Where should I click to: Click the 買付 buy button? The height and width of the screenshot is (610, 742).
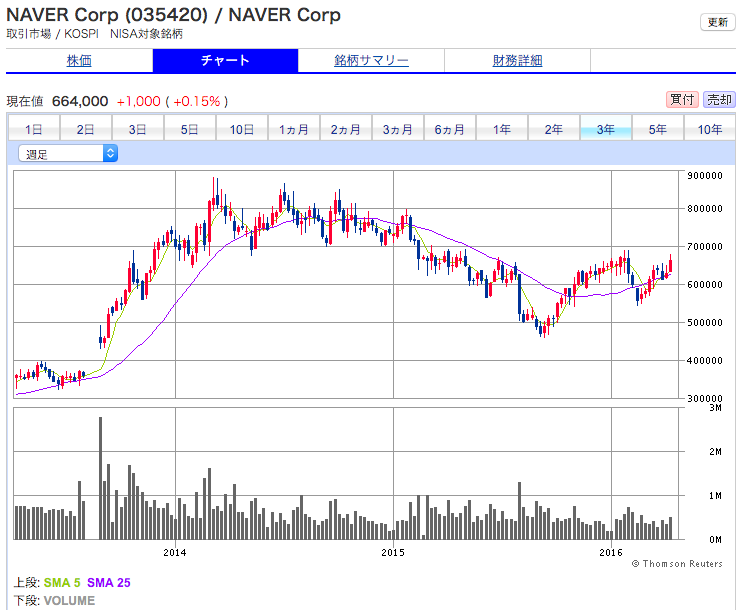coord(682,100)
